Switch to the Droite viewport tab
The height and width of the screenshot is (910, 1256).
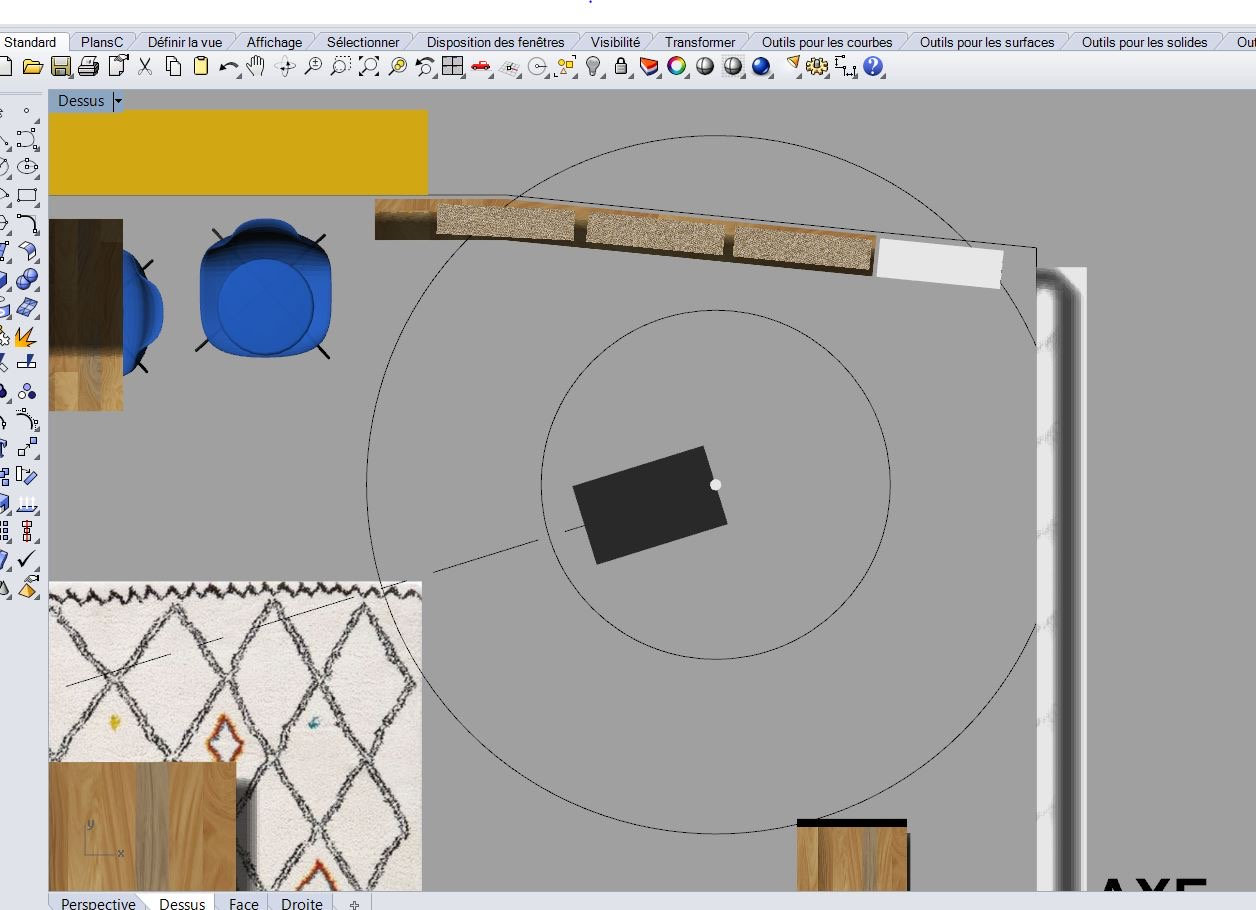pyautogui.click(x=301, y=903)
